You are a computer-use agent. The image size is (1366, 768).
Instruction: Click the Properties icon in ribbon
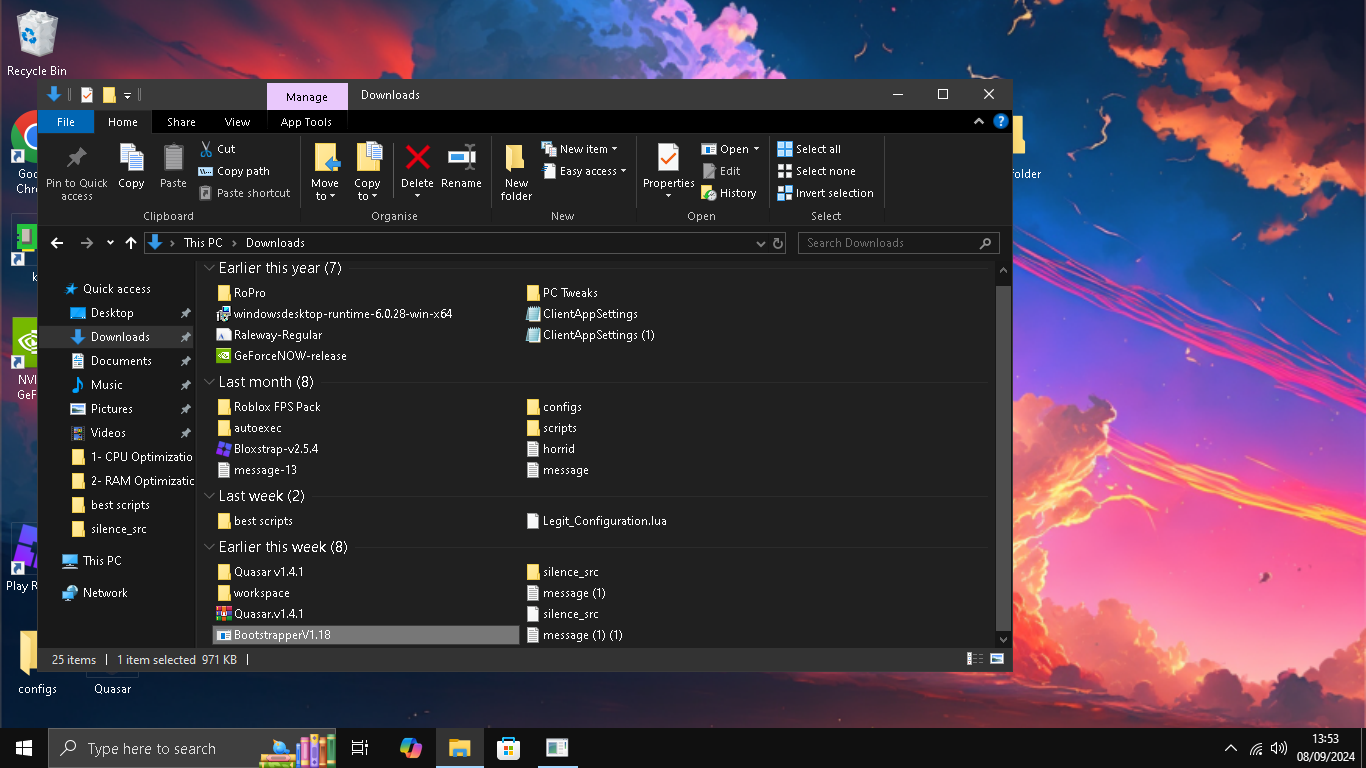[x=668, y=160]
